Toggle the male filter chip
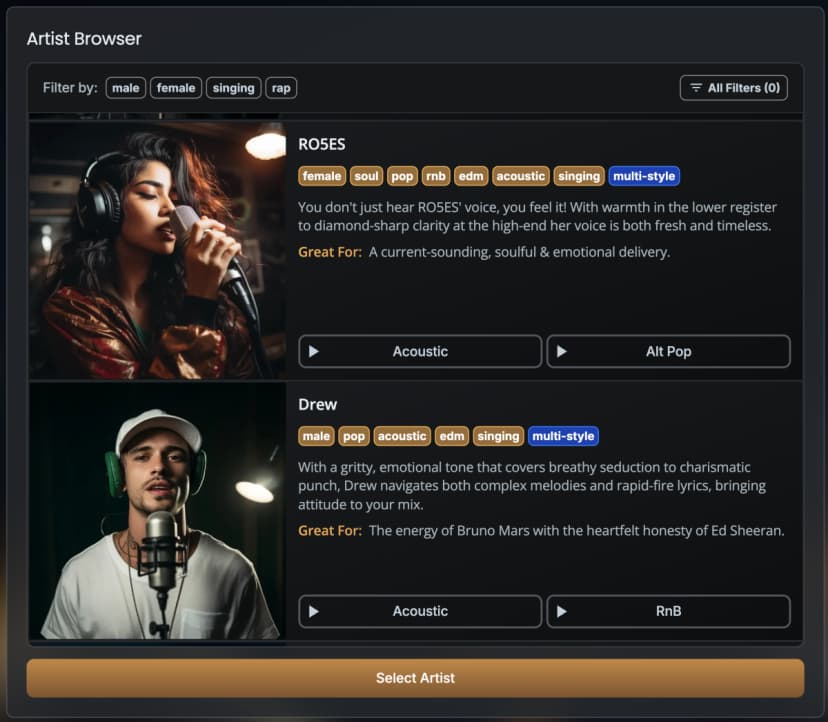 (x=126, y=88)
